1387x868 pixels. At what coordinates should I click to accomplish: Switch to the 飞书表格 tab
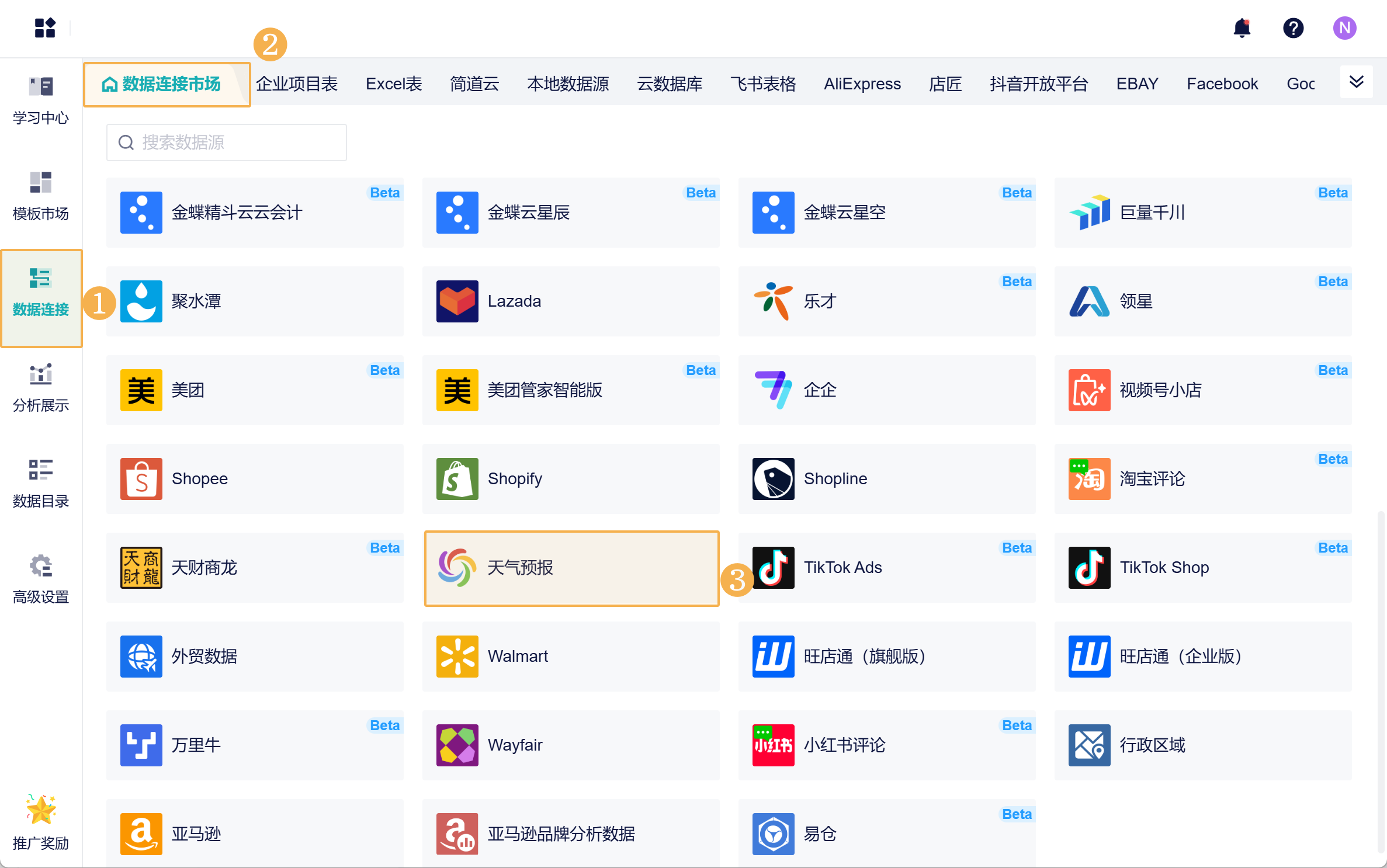coord(762,84)
